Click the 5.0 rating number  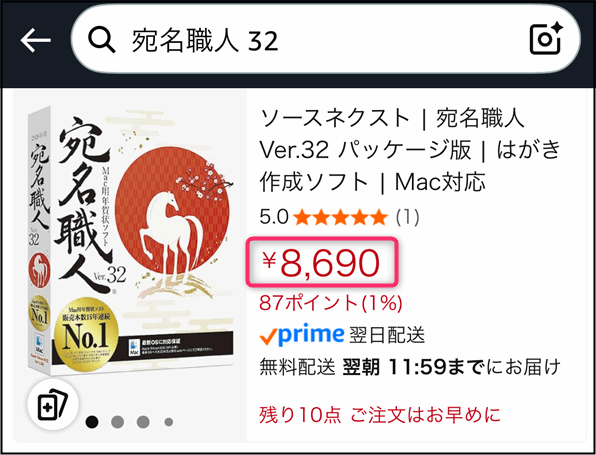pyautogui.click(x=274, y=218)
